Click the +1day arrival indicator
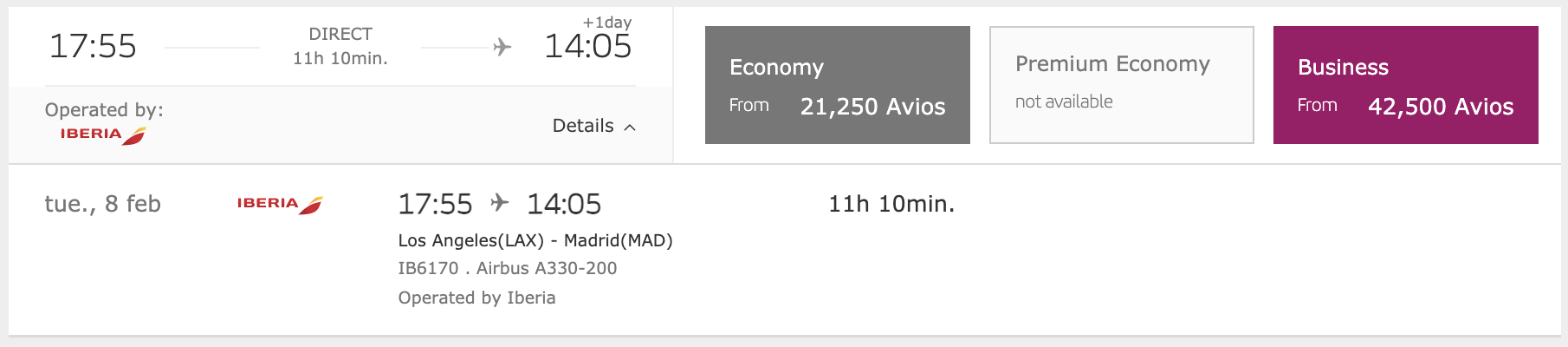This screenshot has height=347, width=1568. pos(607,23)
